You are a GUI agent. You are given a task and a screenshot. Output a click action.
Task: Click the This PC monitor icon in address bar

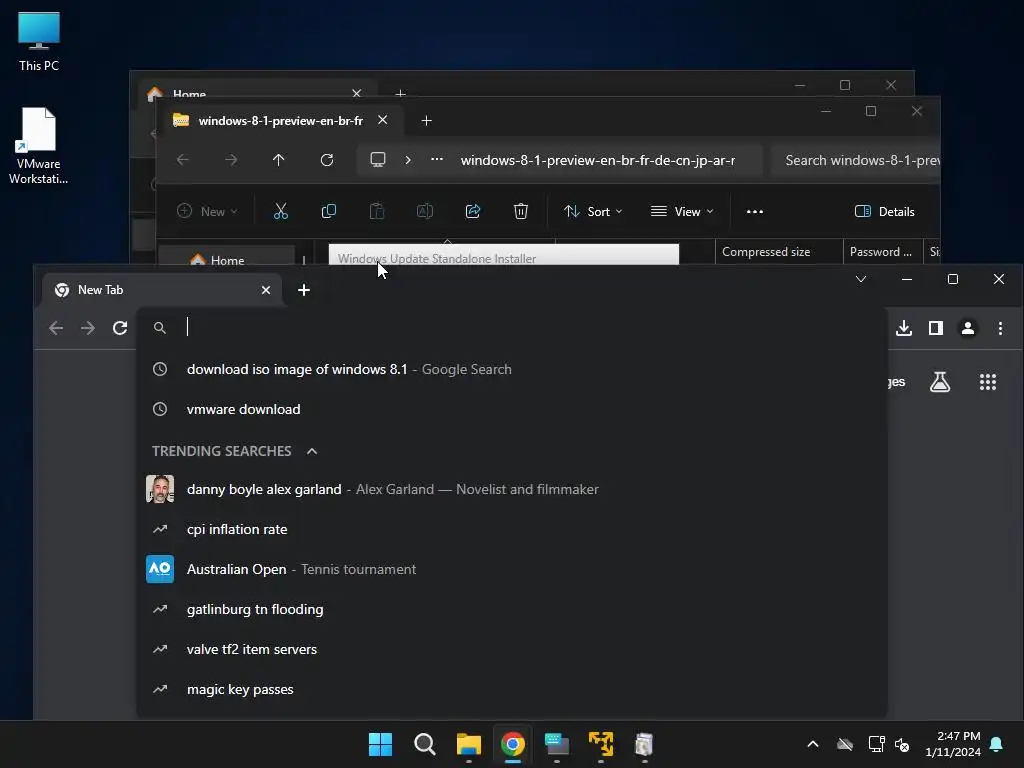pyautogui.click(x=377, y=160)
